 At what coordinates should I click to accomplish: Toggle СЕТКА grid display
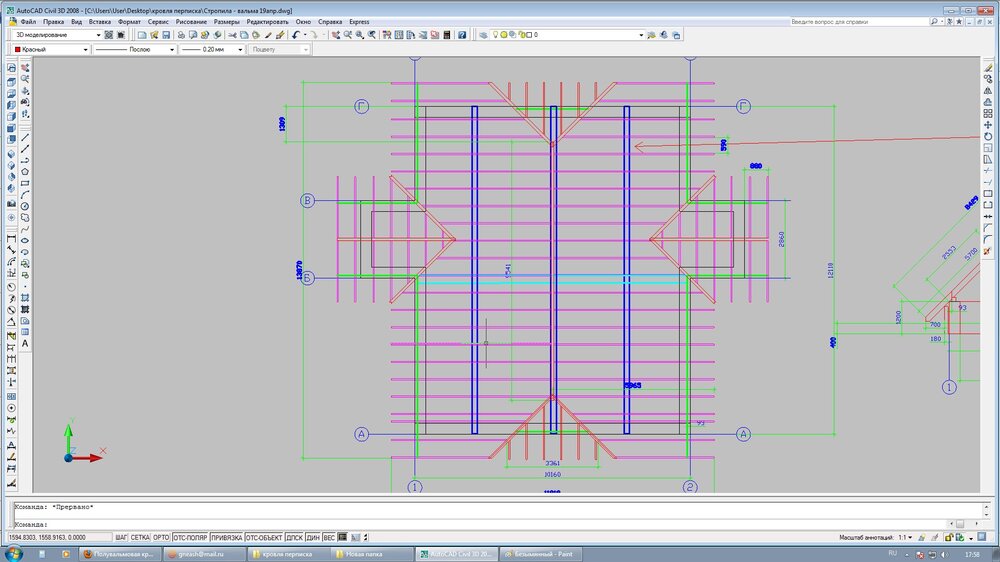point(140,538)
